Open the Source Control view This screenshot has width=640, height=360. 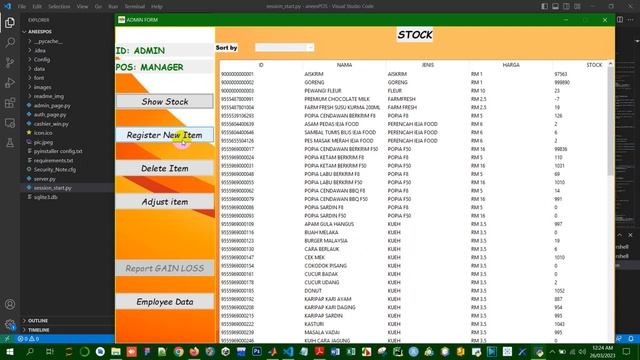pyautogui.click(x=10, y=62)
